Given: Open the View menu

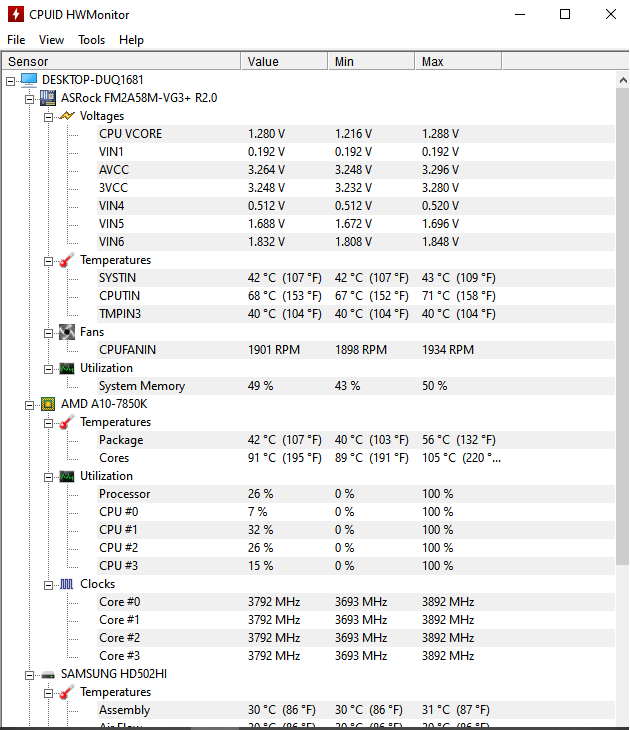Looking at the screenshot, I should [x=51, y=40].
